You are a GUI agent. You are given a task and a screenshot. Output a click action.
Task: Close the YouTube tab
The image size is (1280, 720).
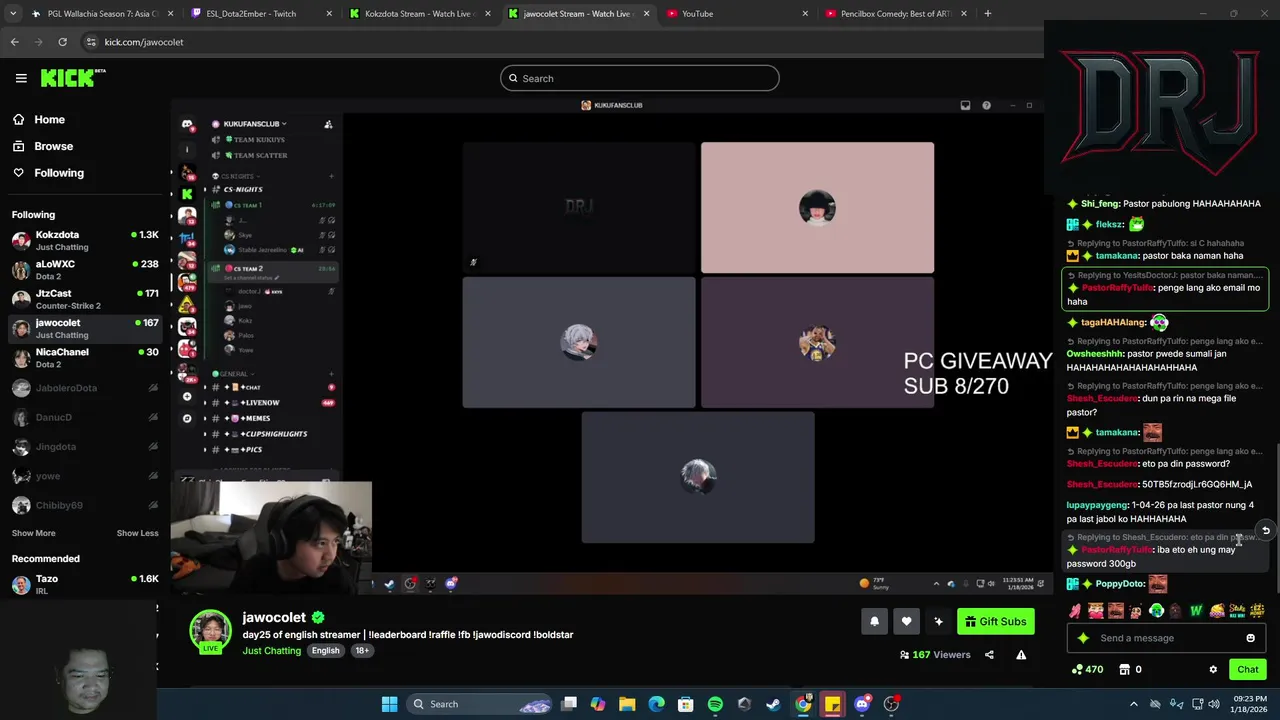(x=805, y=14)
